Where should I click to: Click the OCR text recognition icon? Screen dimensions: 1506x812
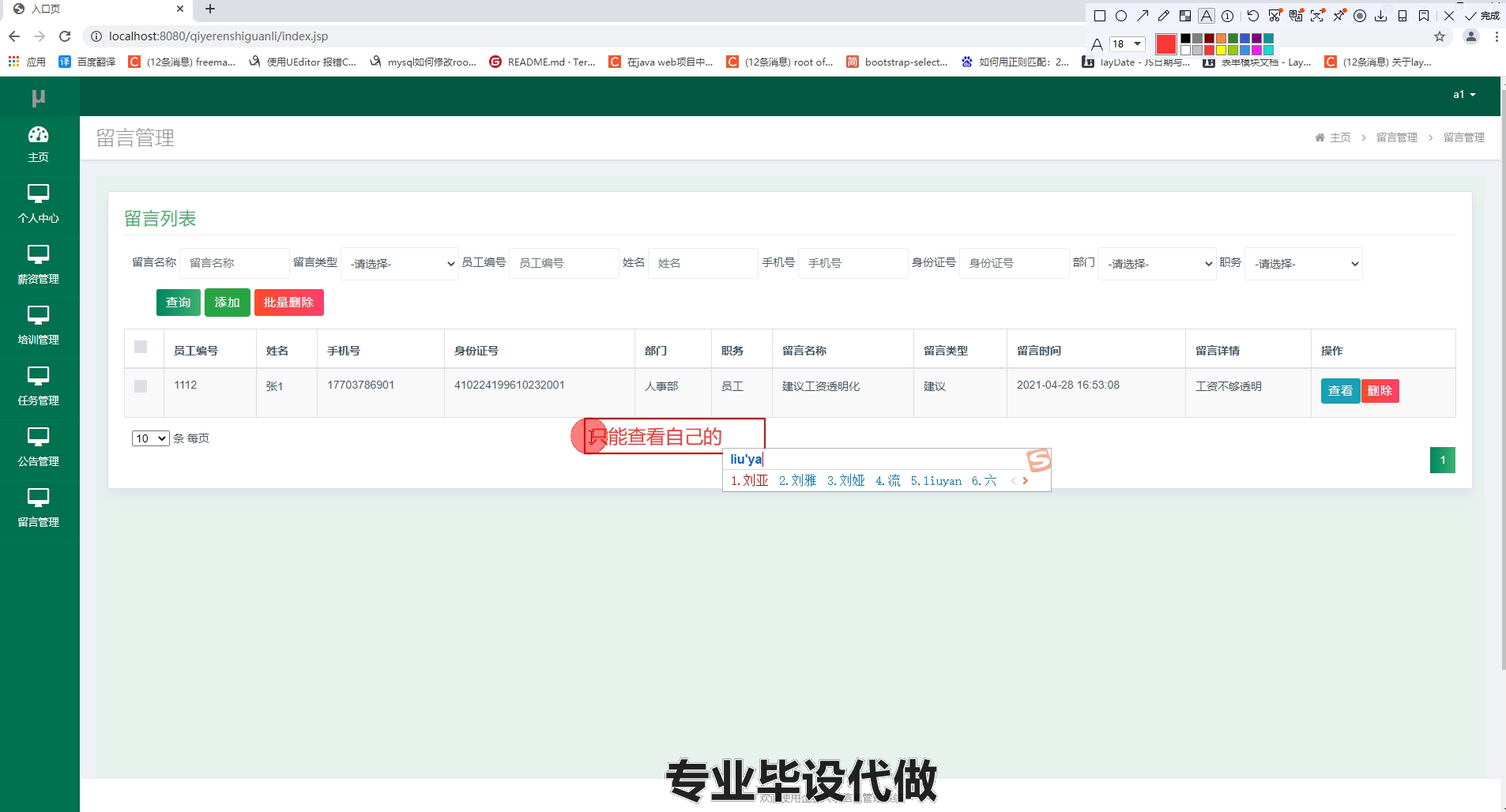(x=1317, y=16)
